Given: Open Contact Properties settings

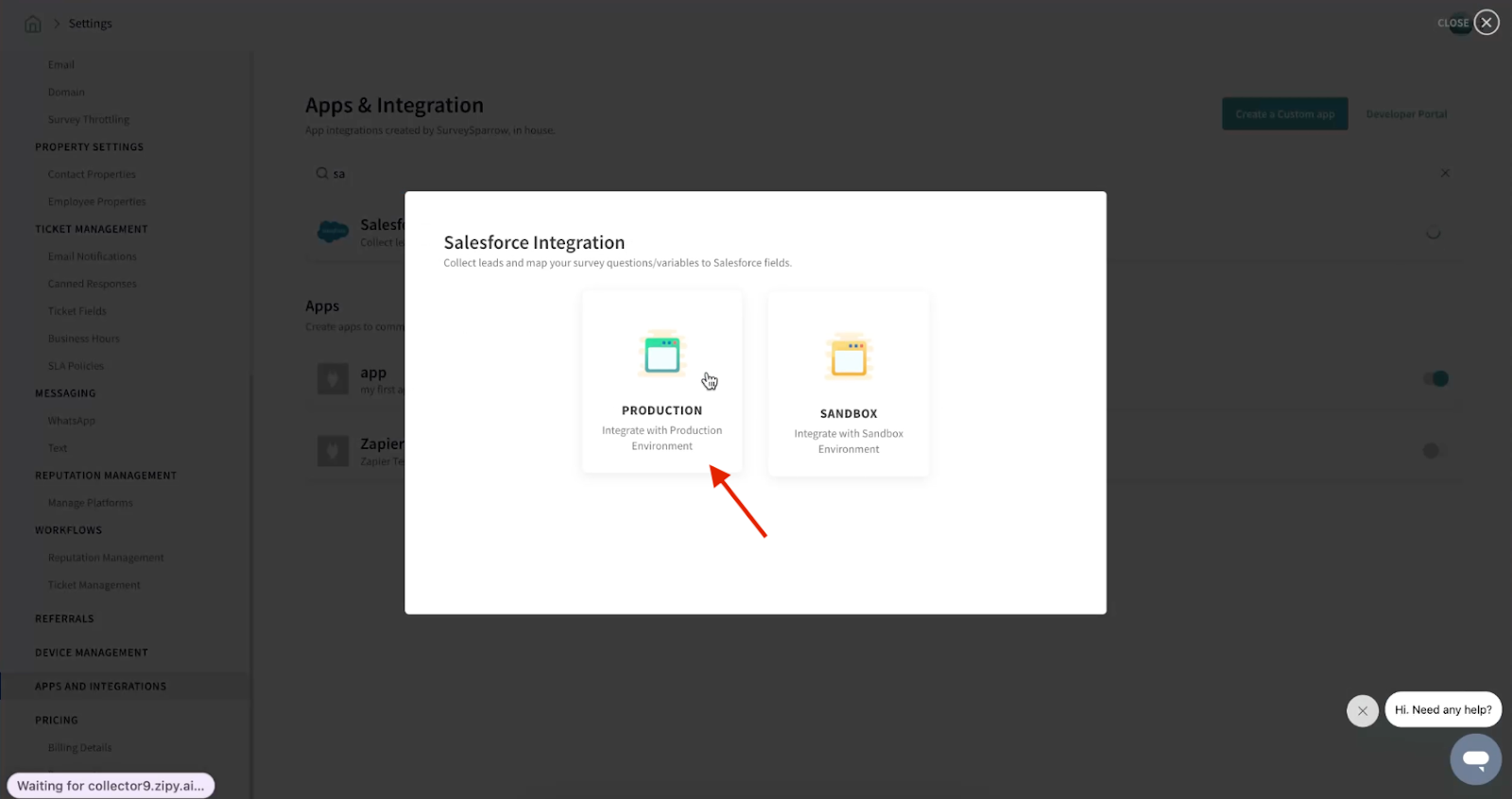Looking at the screenshot, I should (x=92, y=175).
